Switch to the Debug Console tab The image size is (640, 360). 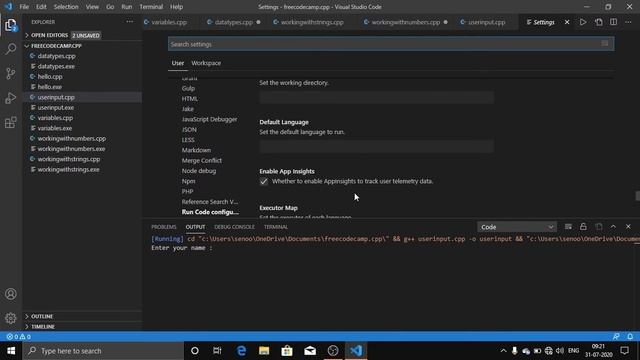pyautogui.click(x=234, y=227)
